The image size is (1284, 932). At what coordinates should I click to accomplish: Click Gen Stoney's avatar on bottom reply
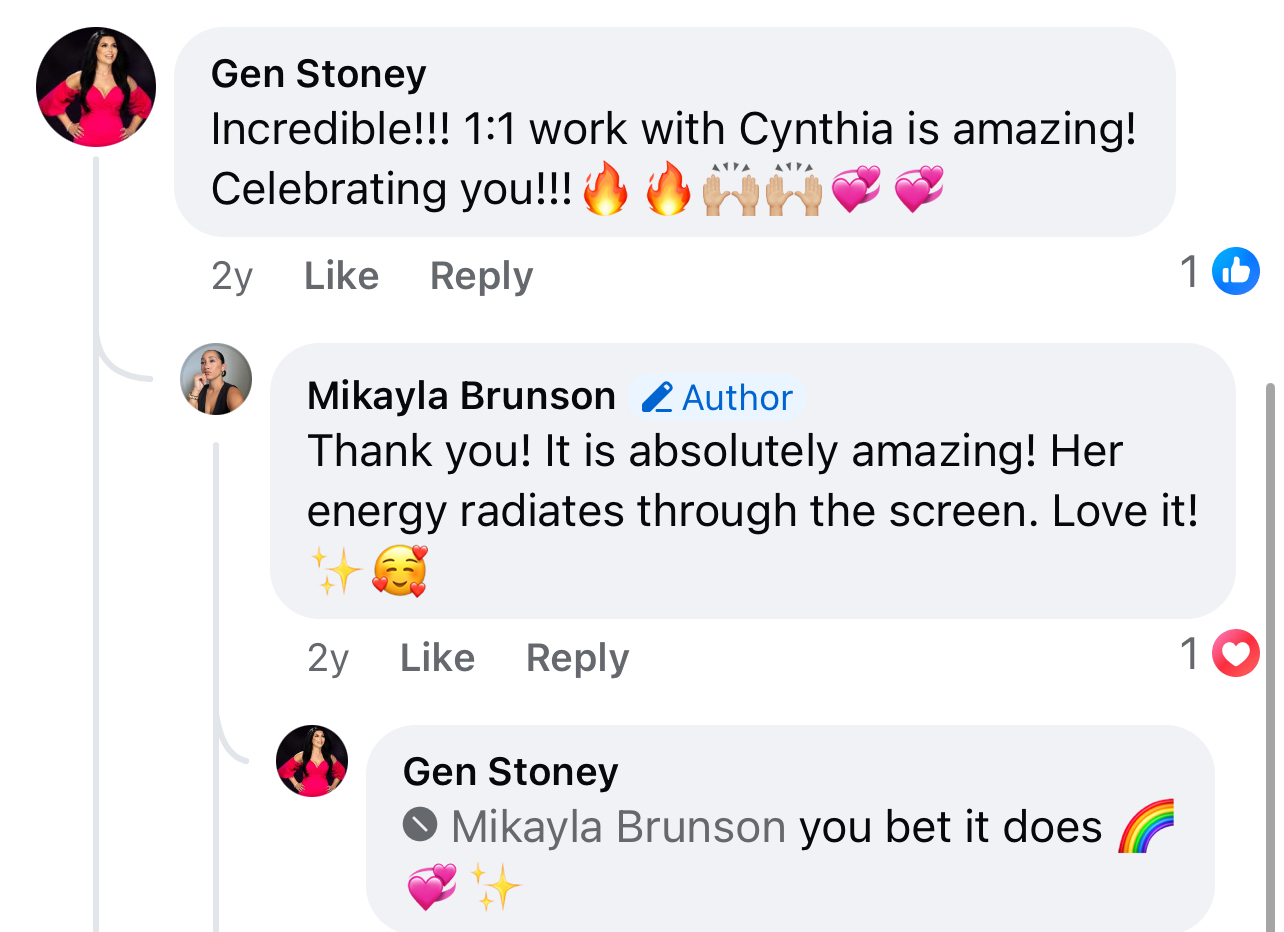(x=312, y=761)
